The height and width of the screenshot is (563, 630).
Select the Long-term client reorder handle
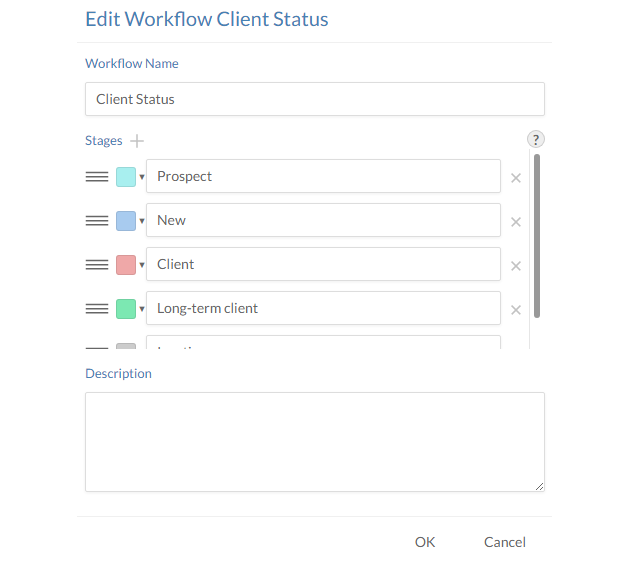(97, 309)
